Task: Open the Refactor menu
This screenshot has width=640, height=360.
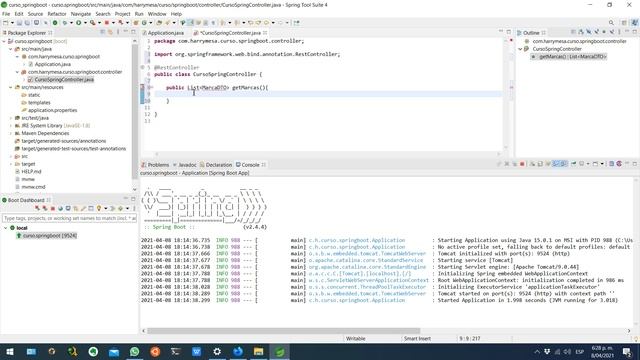Action: tap(57, 14)
